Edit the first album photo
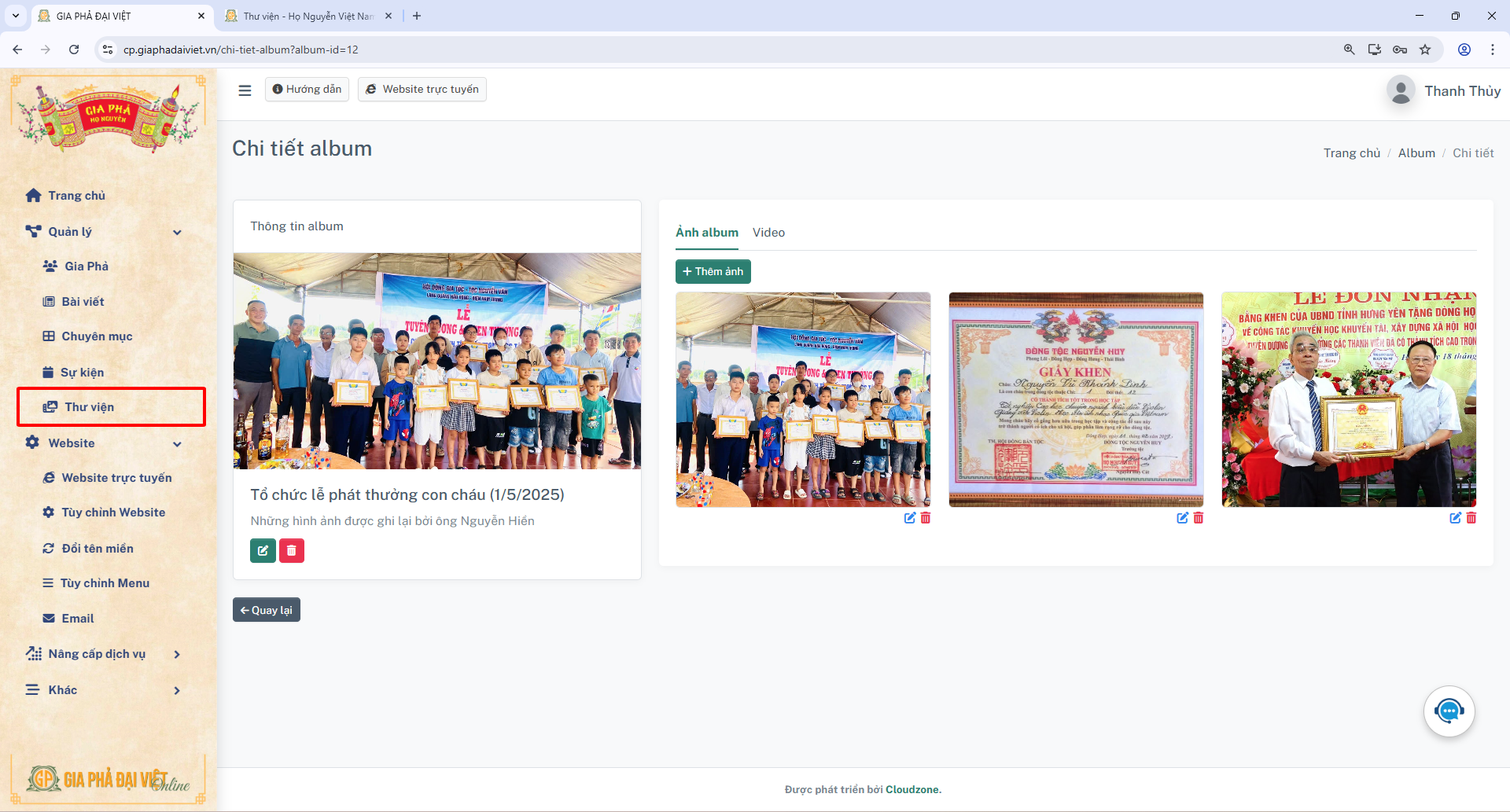Image resolution: width=1510 pixels, height=812 pixels. coord(909,518)
